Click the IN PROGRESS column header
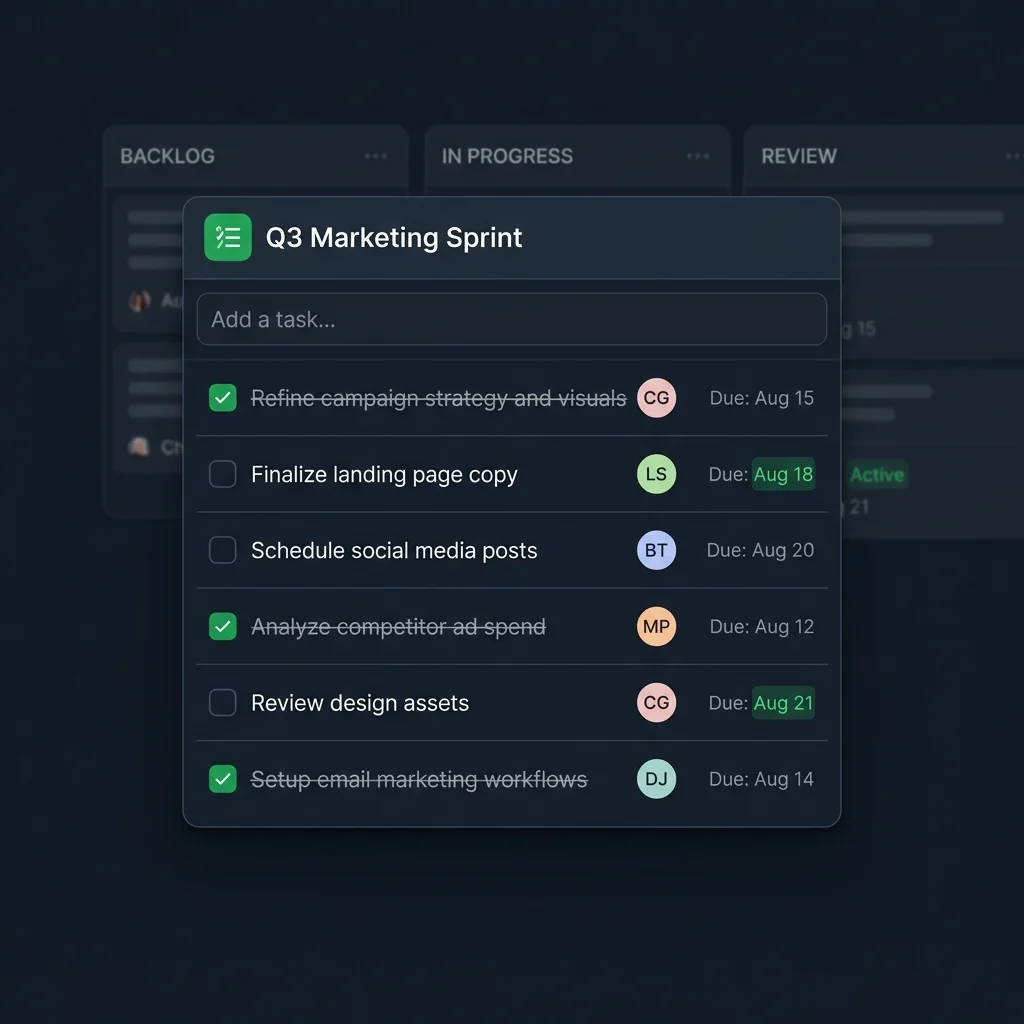The height and width of the screenshot is (1024, 1024). point(507,156)
